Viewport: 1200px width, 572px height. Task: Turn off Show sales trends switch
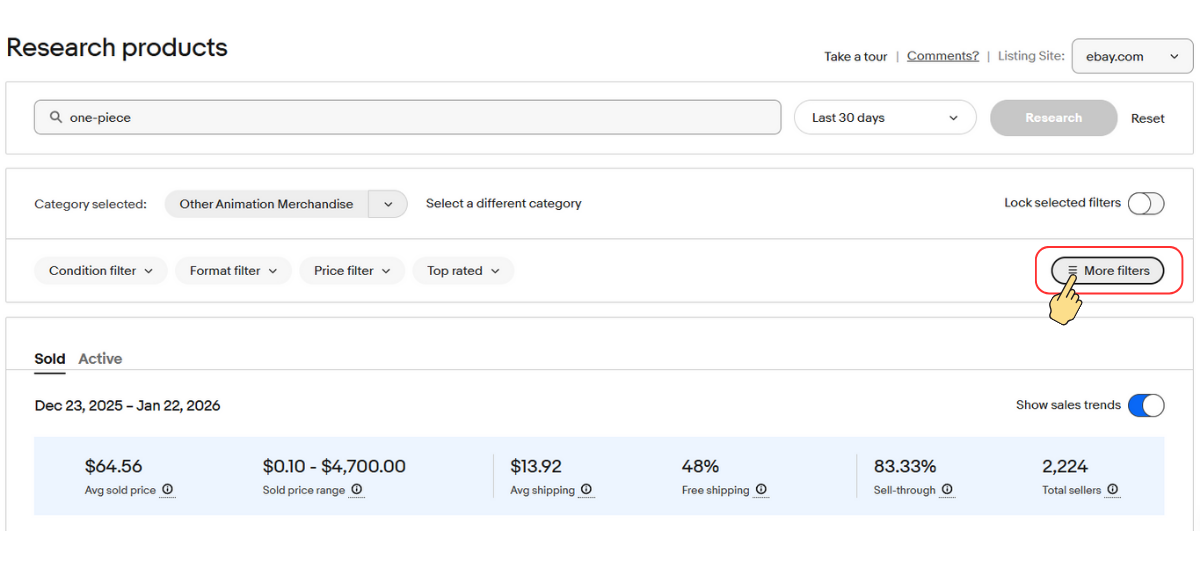point(1146,405)
